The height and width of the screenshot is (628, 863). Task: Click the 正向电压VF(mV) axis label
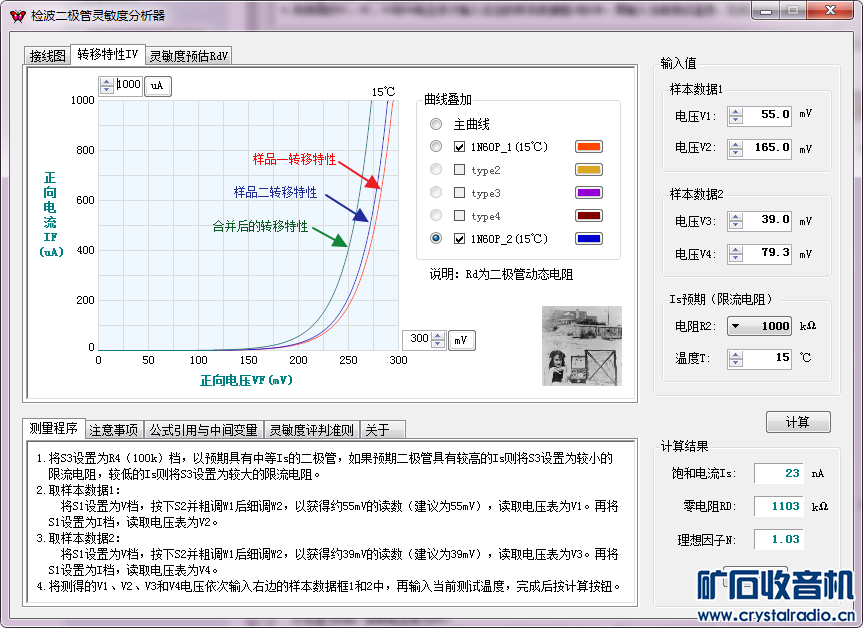pos(246,380)
